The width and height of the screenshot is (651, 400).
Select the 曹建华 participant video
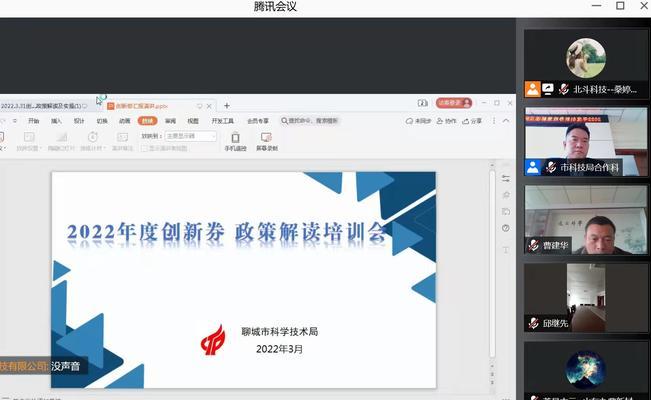click(x=586, y=220)
